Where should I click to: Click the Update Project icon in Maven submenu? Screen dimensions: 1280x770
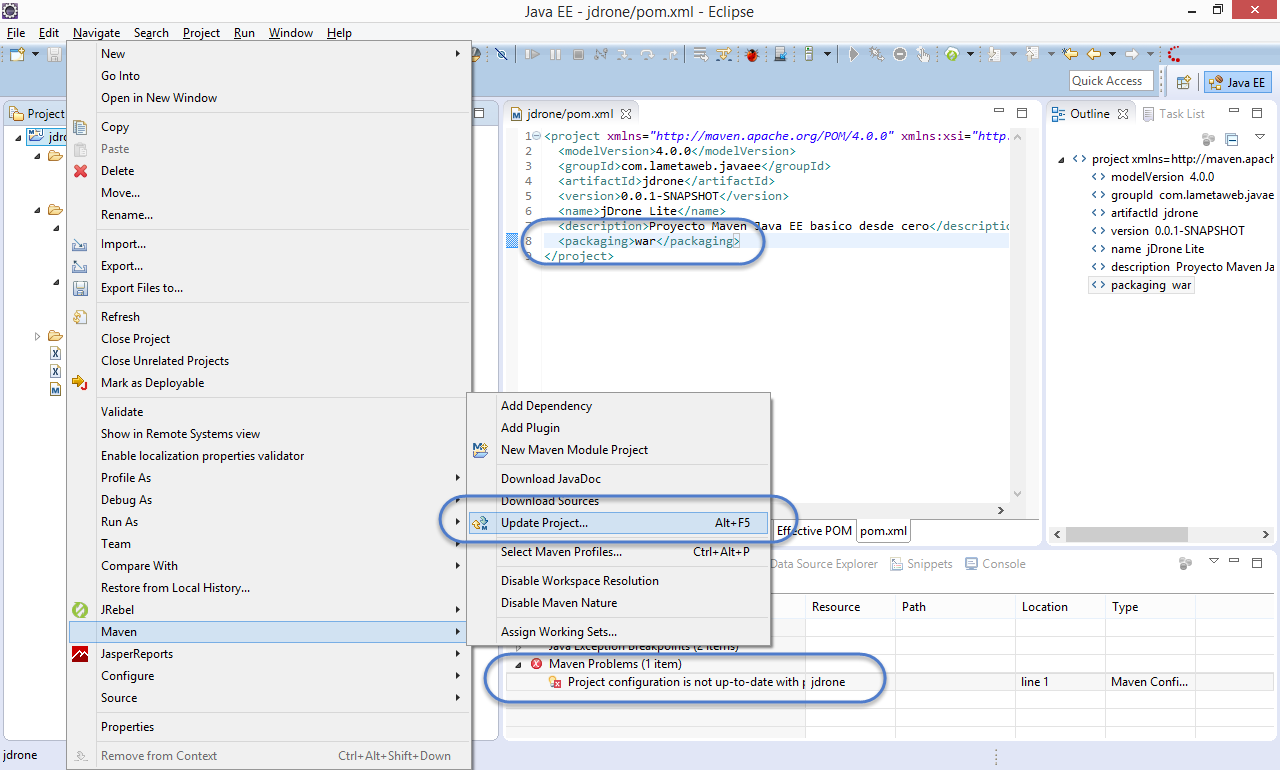coord(481,523)
